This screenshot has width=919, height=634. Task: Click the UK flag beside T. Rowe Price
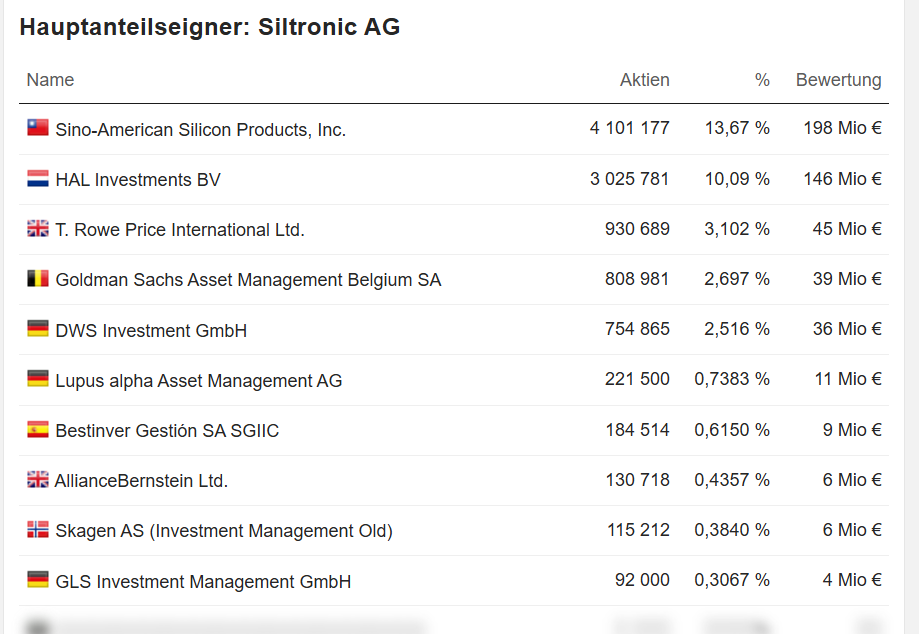[x=38, y=229]
